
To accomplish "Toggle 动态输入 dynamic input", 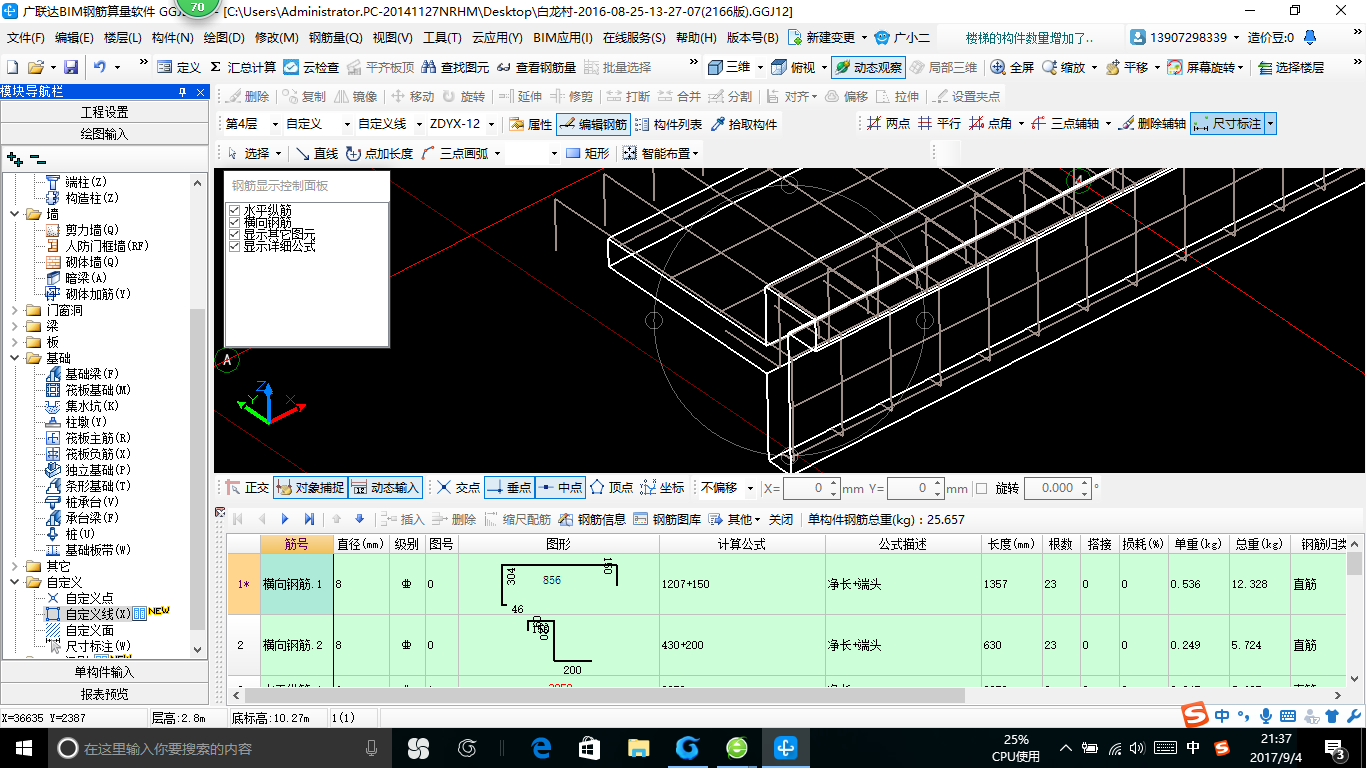I will [x=384, y=488].
